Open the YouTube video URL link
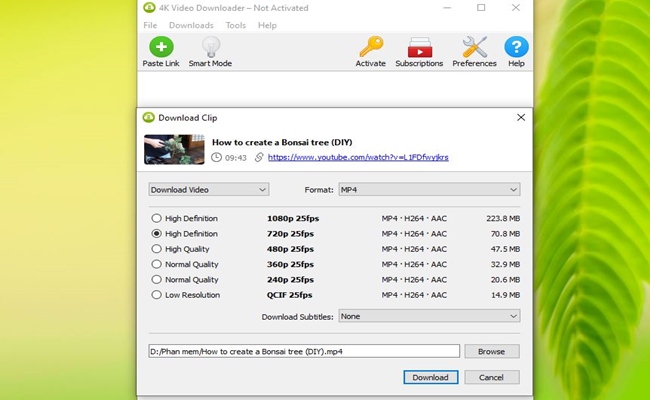 pyautogui.click(x=358, y=157)
